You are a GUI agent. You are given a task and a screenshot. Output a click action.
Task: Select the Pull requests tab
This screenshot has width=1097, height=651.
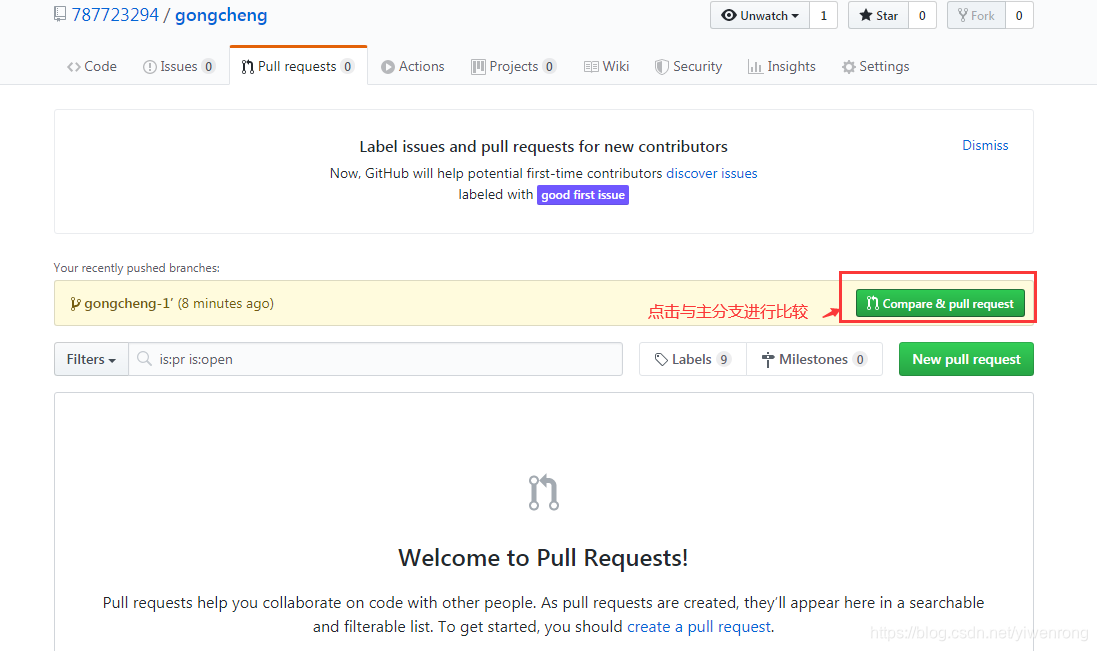[x=298, y=66]
